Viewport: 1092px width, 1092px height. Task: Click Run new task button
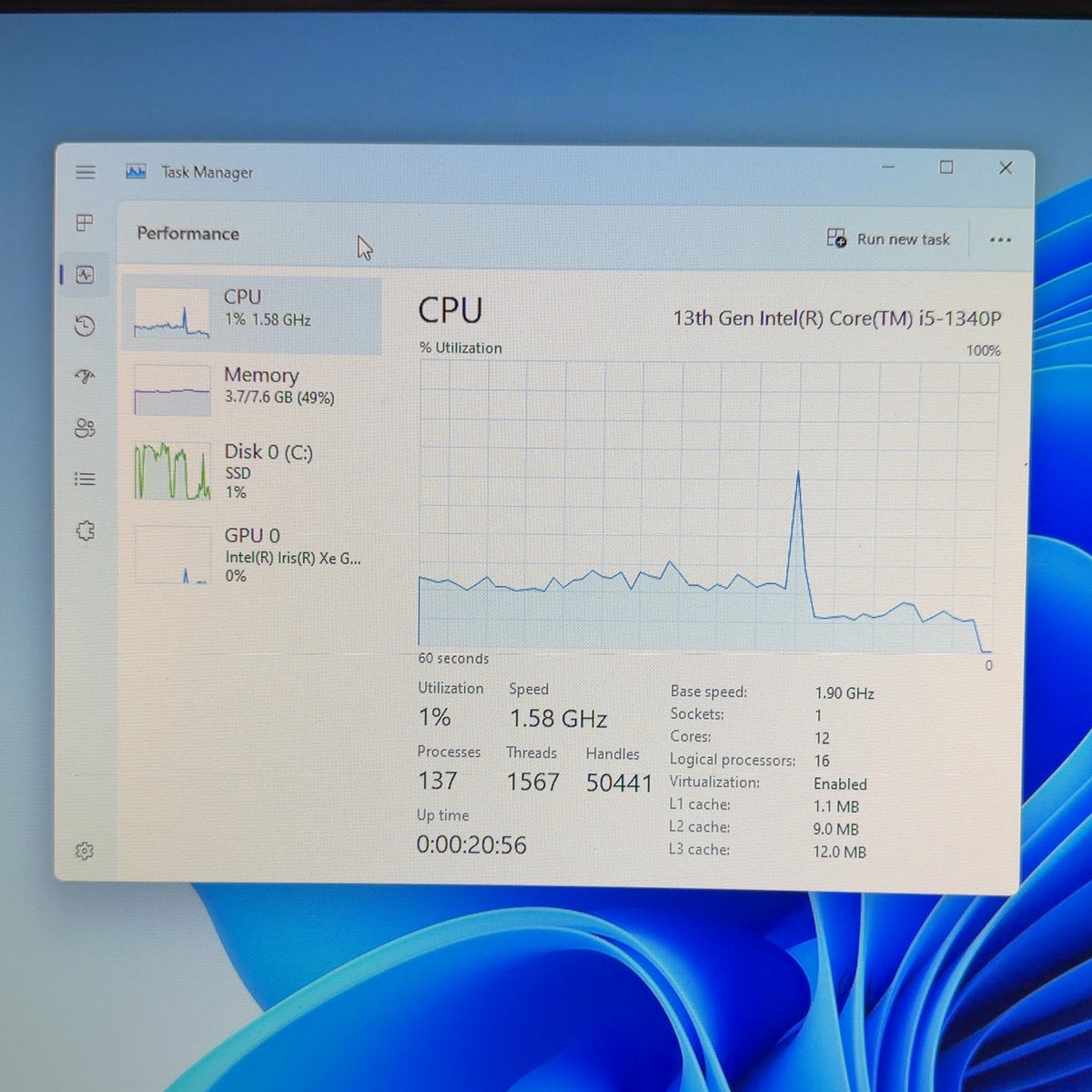pos(888,239)
